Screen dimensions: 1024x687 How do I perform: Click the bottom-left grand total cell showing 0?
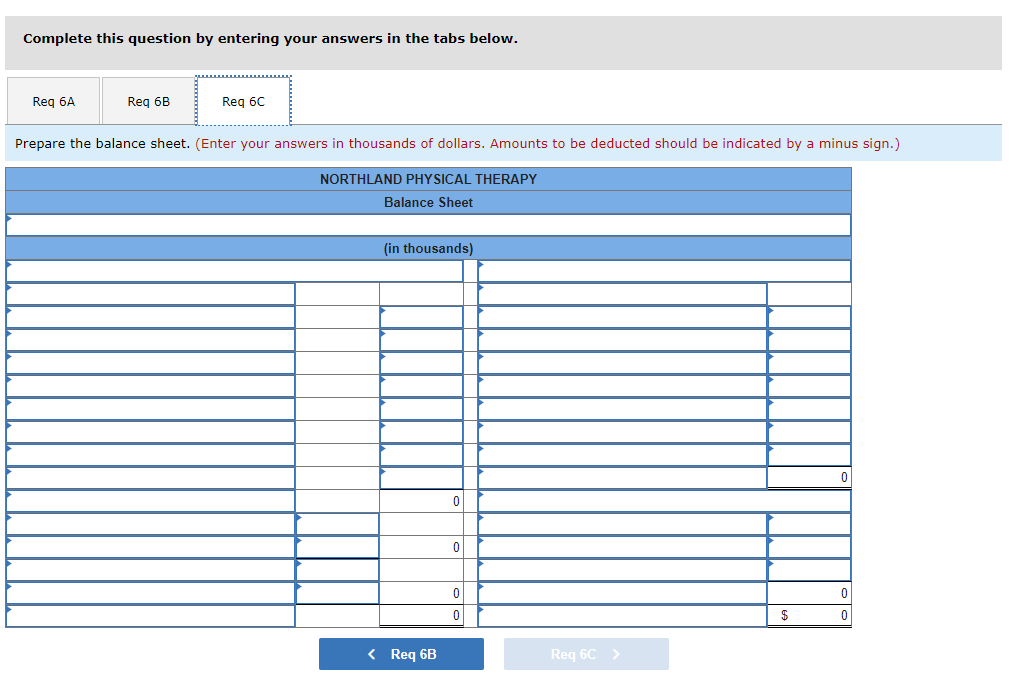[x=421, y=615]
